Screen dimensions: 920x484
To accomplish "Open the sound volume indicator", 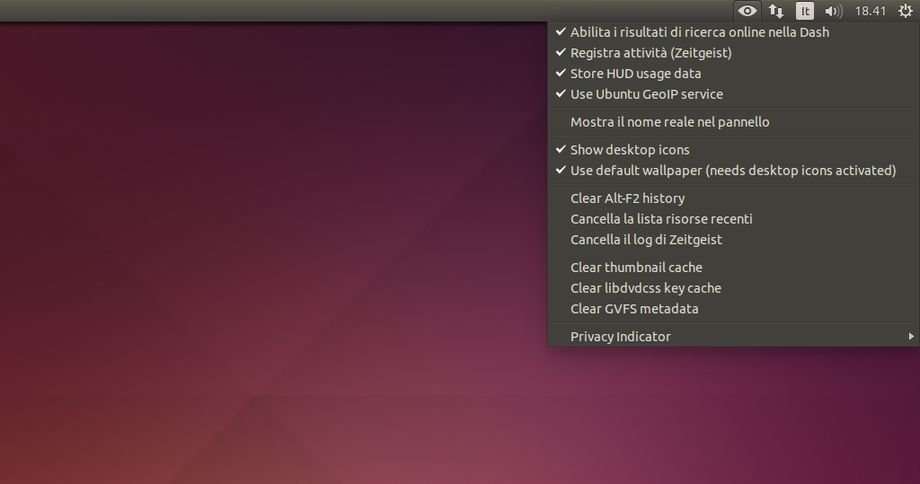I will coord(833,11).
